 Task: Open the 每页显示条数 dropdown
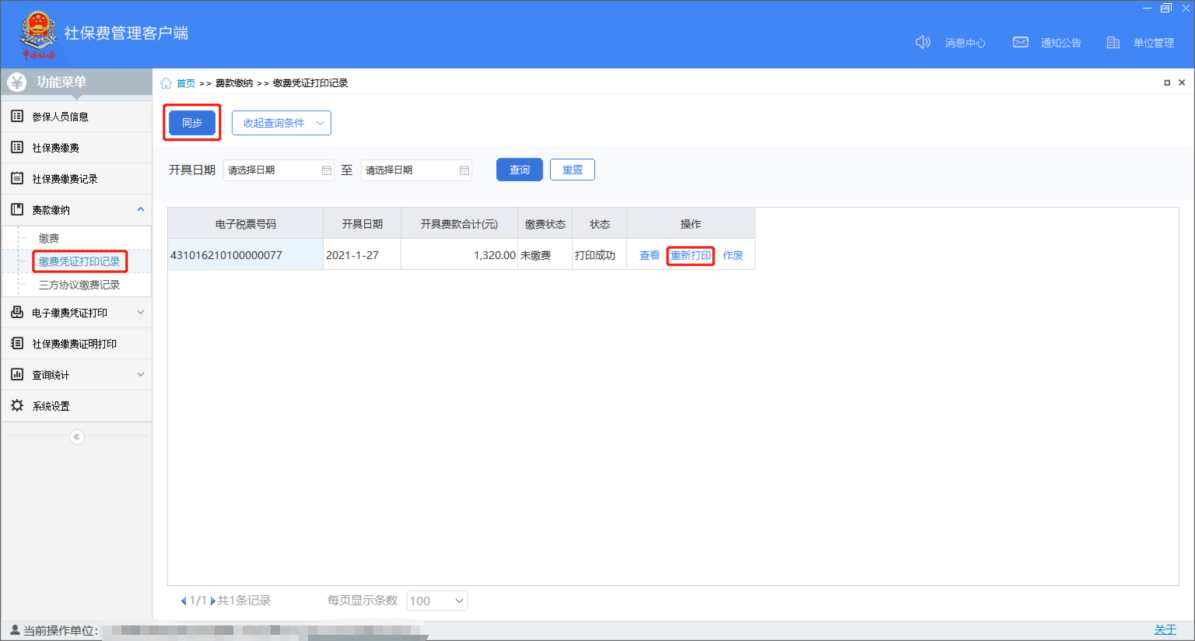pyautogui.click(x=437, y=601)
